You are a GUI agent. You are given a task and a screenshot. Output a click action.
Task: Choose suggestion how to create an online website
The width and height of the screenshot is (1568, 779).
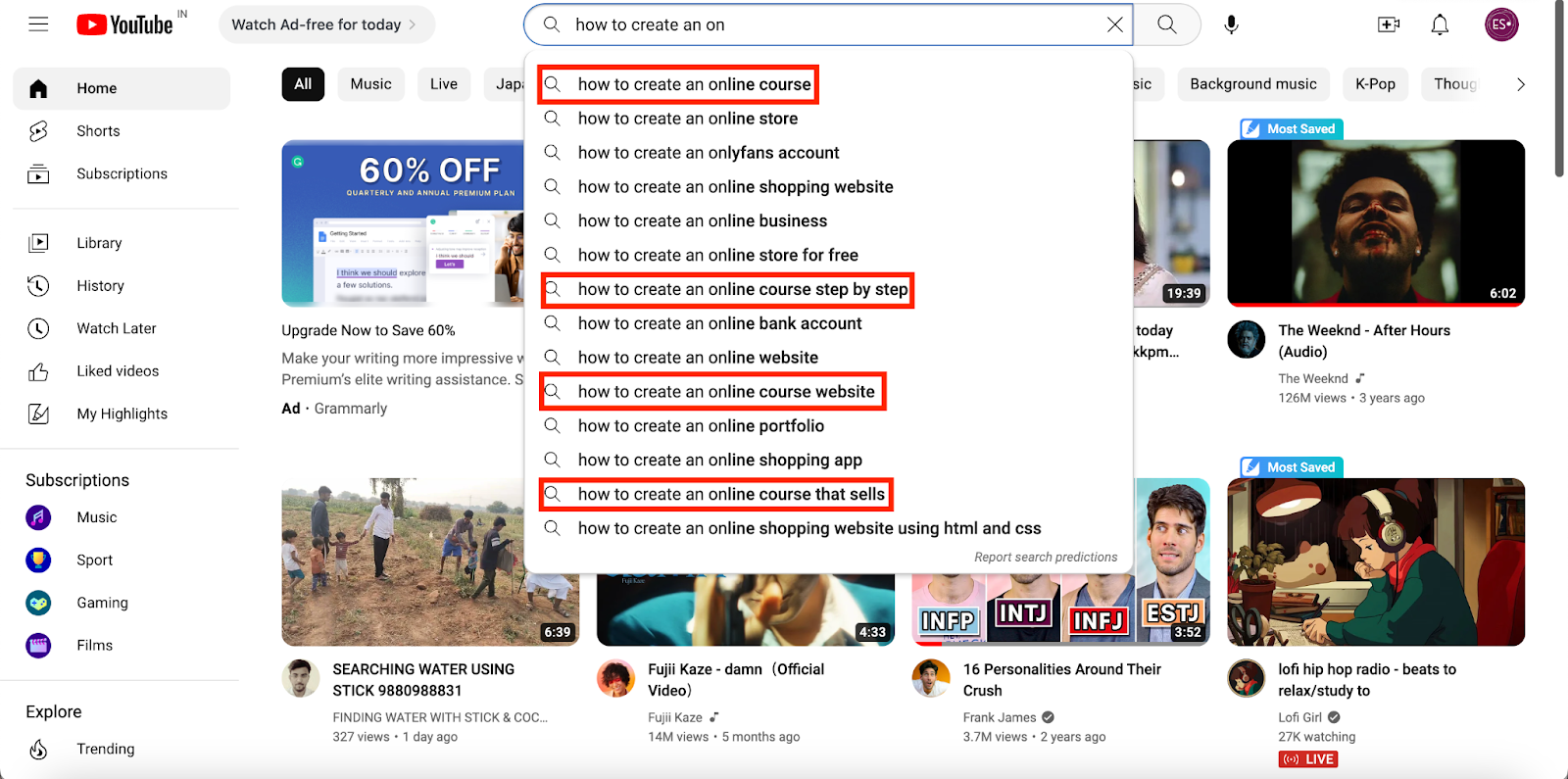(x=828, y=358)
